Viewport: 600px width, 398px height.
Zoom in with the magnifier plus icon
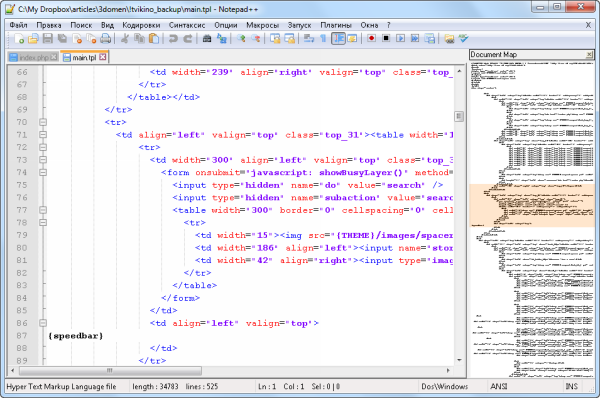[241, 38]
